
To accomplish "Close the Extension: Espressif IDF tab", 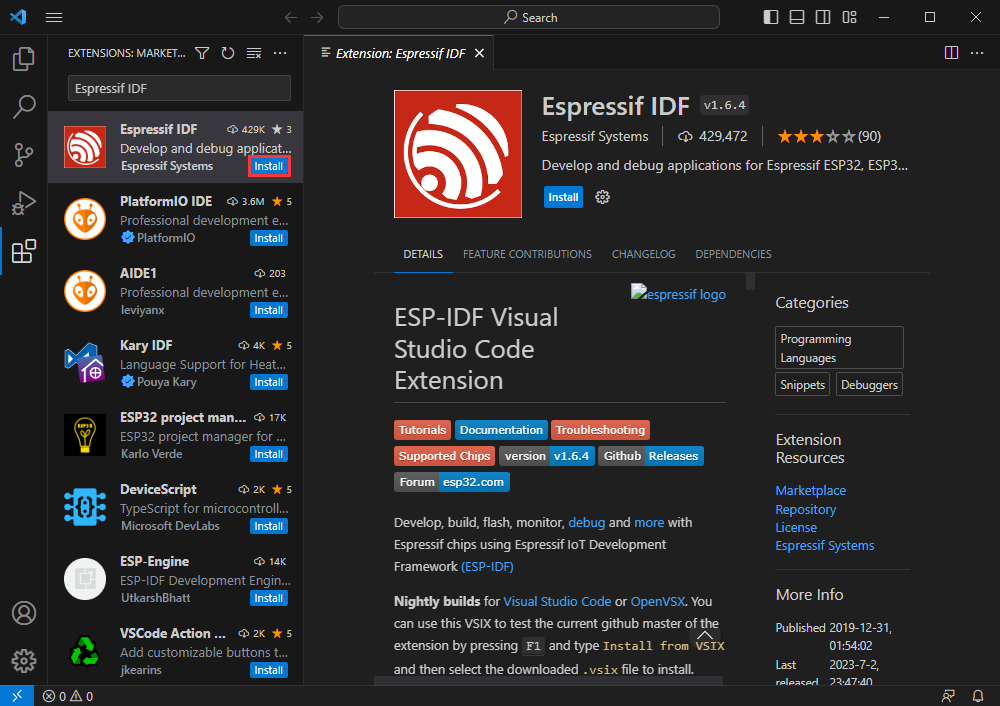I will point(480,53).
